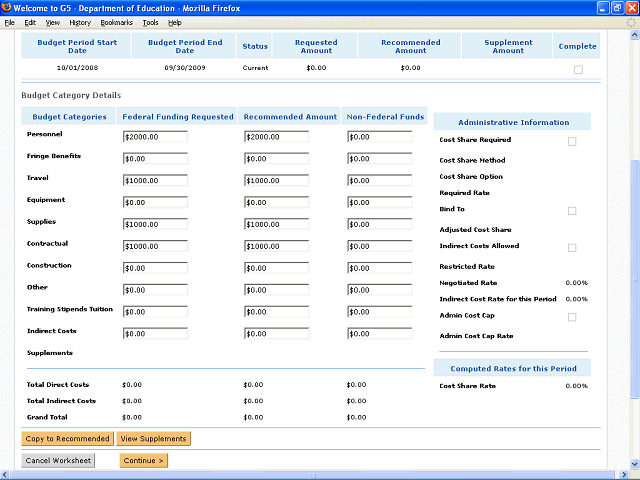
Task: Click the Supplies Non-Federal Funds field
Action: click(379, 224)
